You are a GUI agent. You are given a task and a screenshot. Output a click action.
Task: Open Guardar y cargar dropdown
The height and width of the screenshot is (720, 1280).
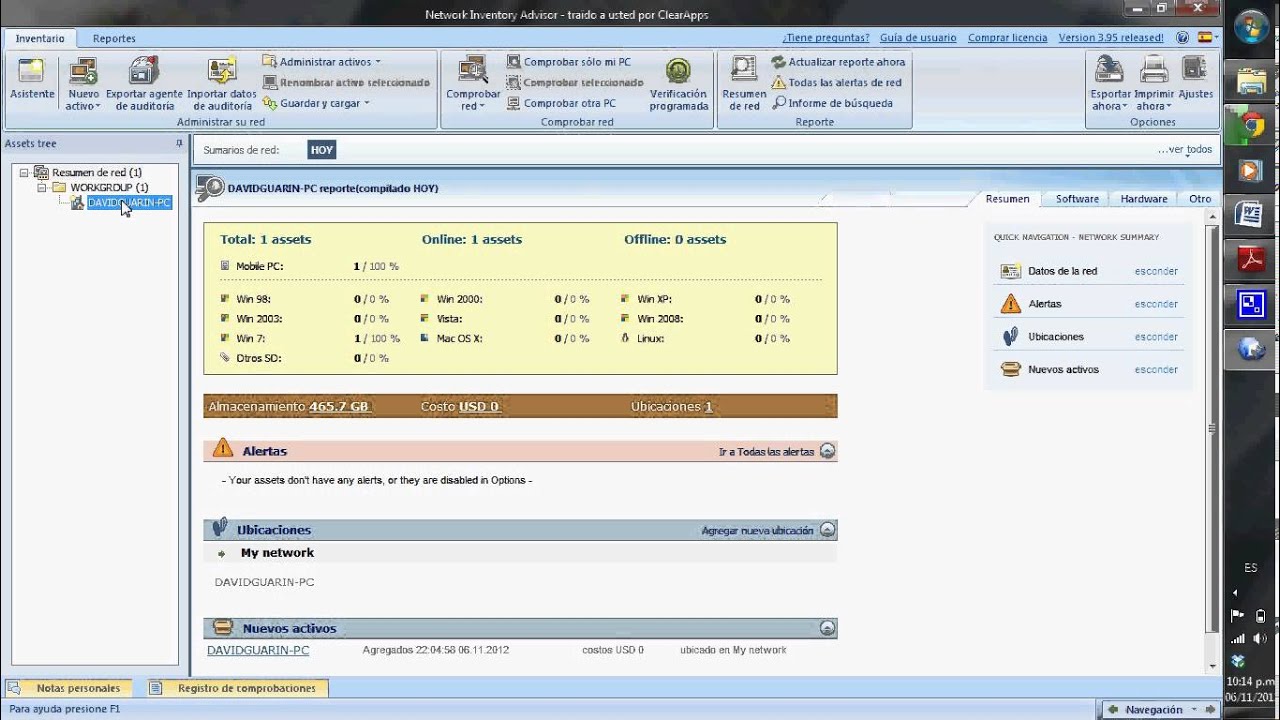coord(316,103)
